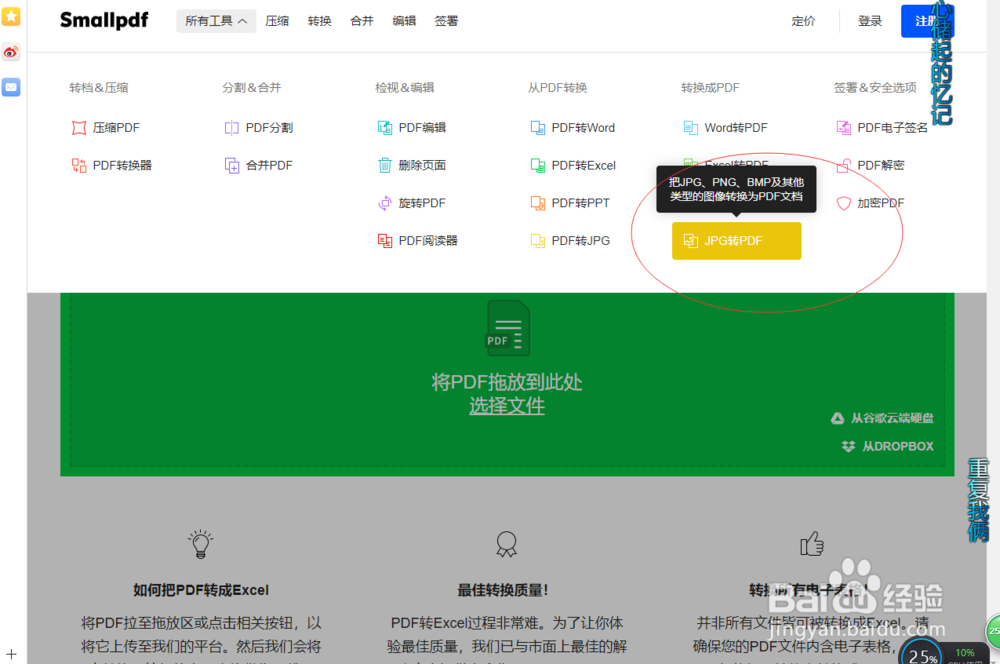Click the 分割&合并 category heading
Viewport: 1000px width, 664px height.
coord(251,87)
